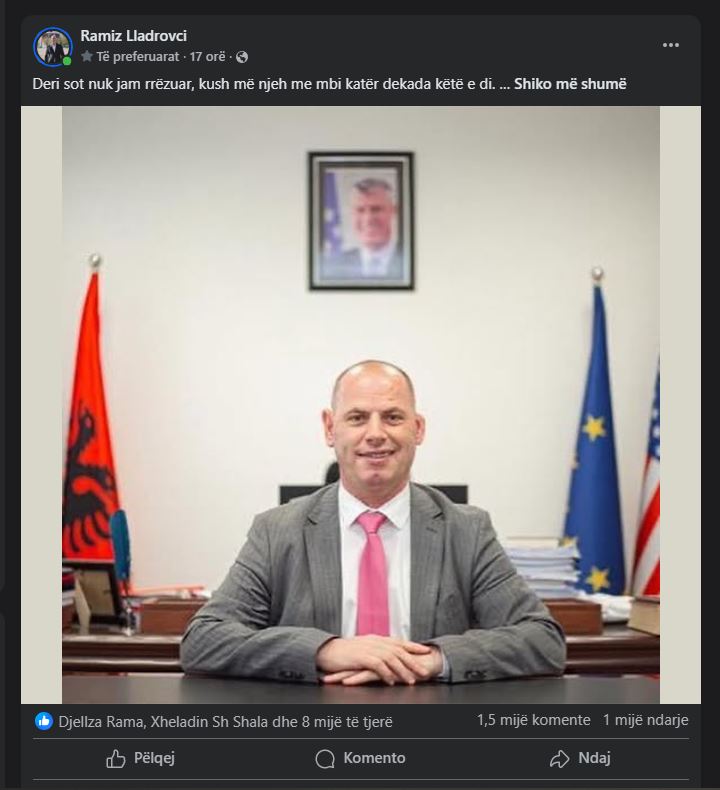The width and height of the screenshot is (720, 790).
Task: Open Xheladin Sh Shala's profile link
Action: click(x=209, y=722)
